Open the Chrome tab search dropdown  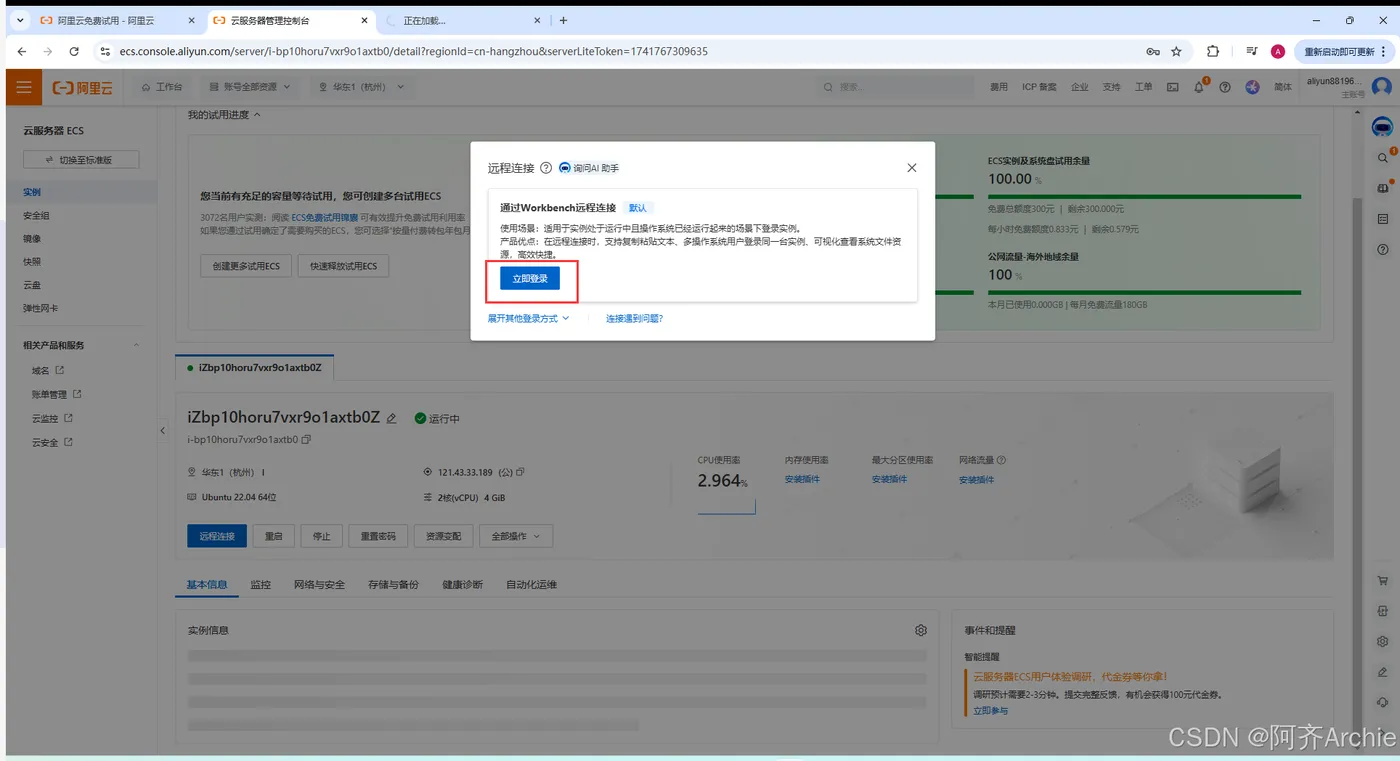click(20, 20)
